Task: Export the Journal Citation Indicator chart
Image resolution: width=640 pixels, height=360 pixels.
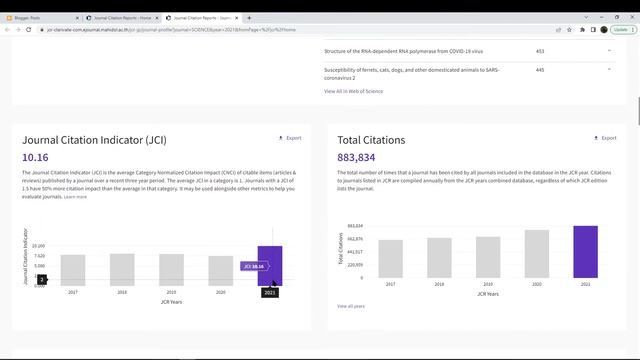Action: pyautogui.click(x=290, y=138)
